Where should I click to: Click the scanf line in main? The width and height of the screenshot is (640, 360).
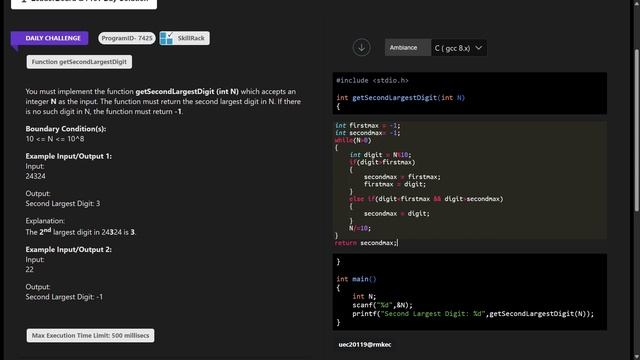(x=382, y=305)
